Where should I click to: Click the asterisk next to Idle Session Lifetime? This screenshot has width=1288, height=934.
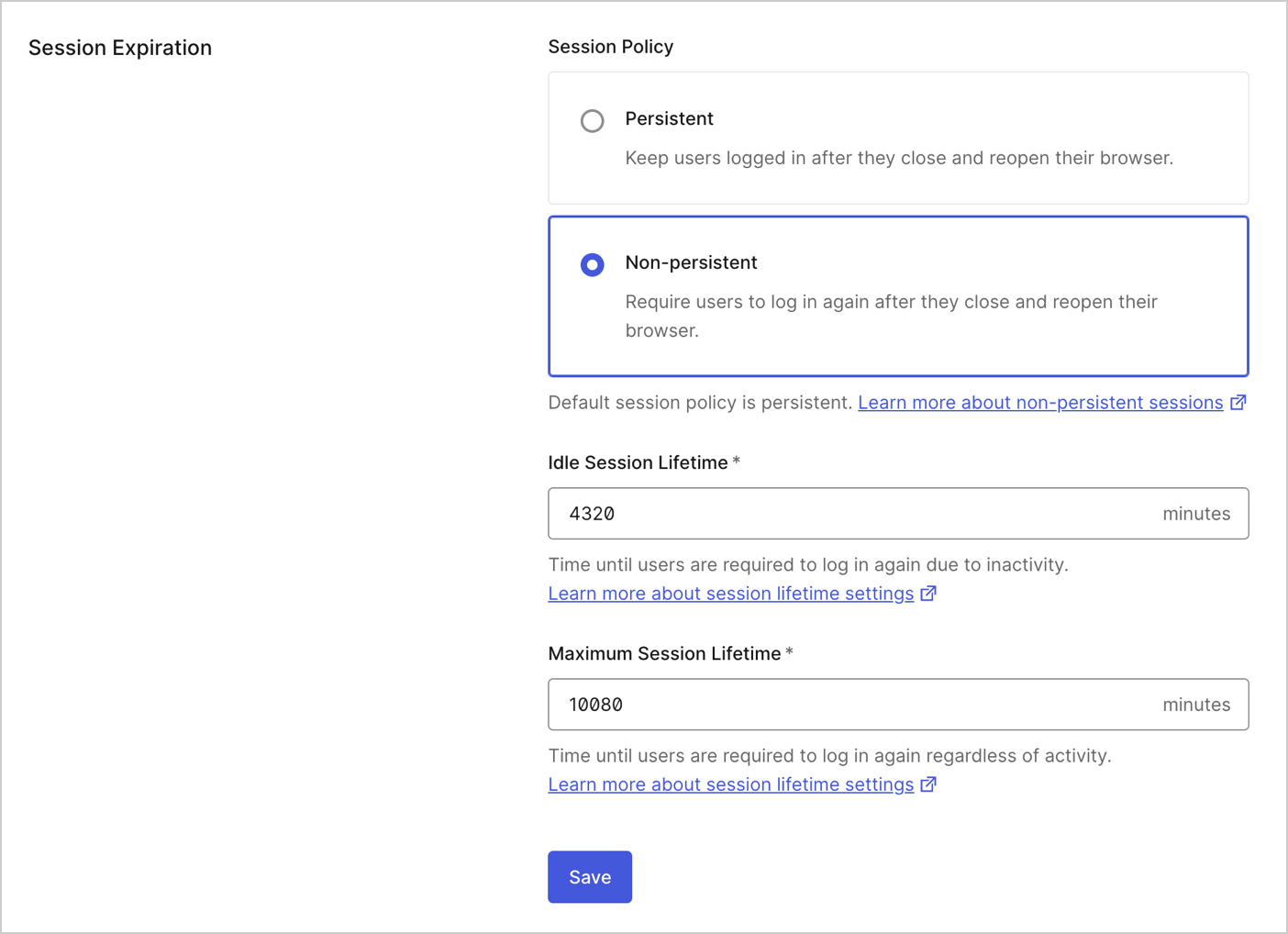[737, 462]
